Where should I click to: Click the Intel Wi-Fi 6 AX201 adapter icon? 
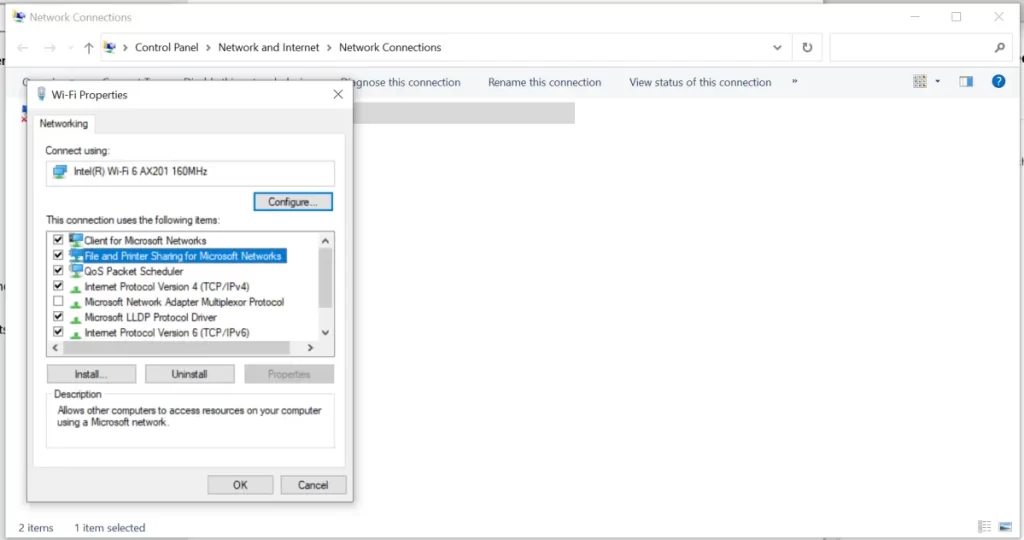point(60,172)
